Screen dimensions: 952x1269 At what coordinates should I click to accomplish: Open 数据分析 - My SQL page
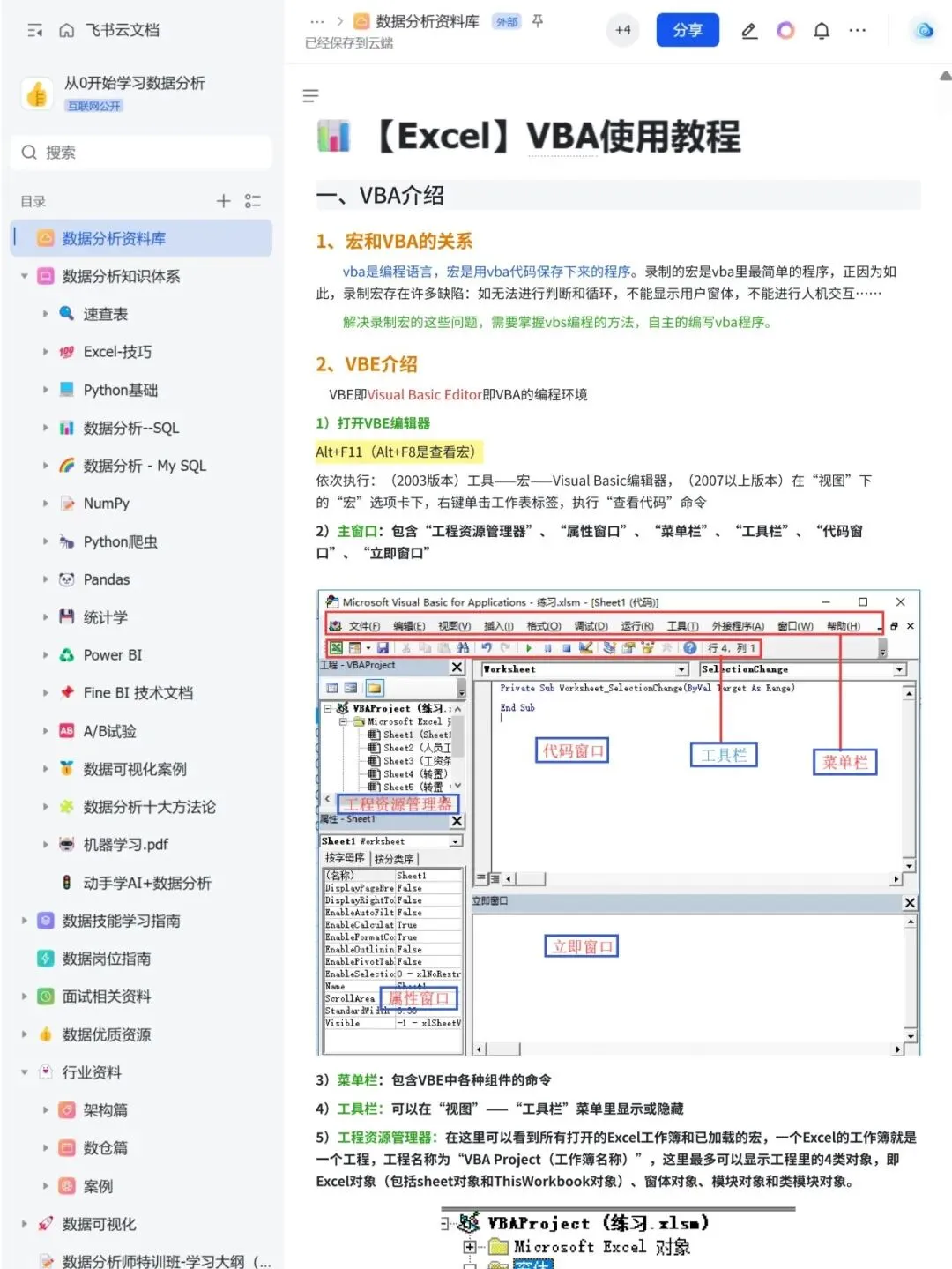(145, 466)
